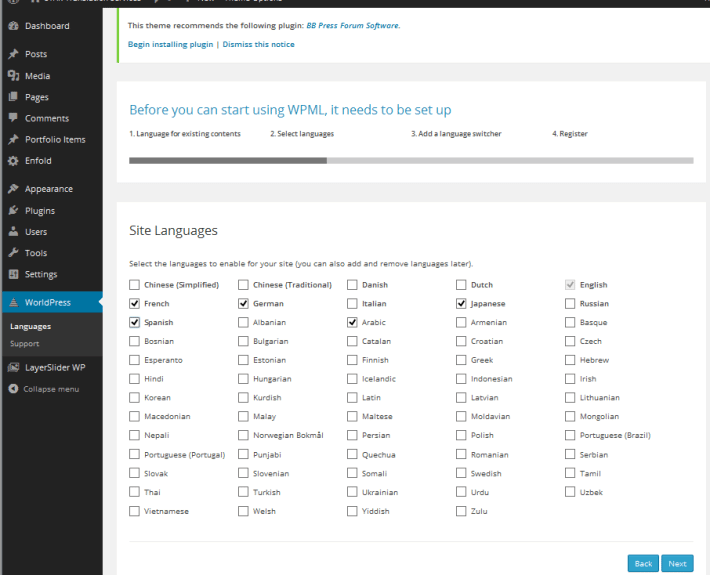
Task: Open Dashboard via its gauge icon
Action: click(x=14, y=26)
